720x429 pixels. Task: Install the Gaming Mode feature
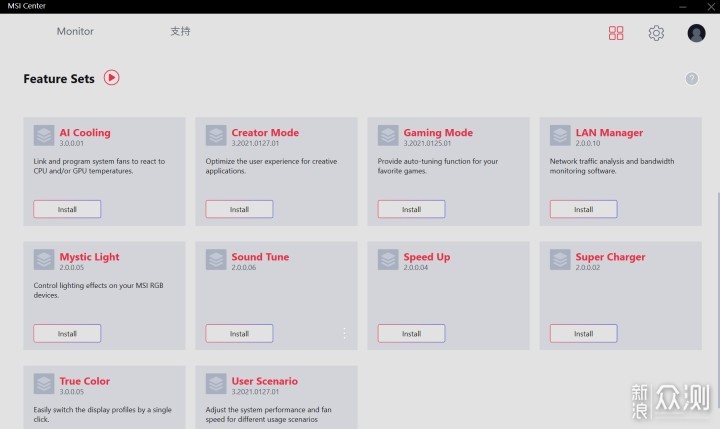[x=411, y=209]
